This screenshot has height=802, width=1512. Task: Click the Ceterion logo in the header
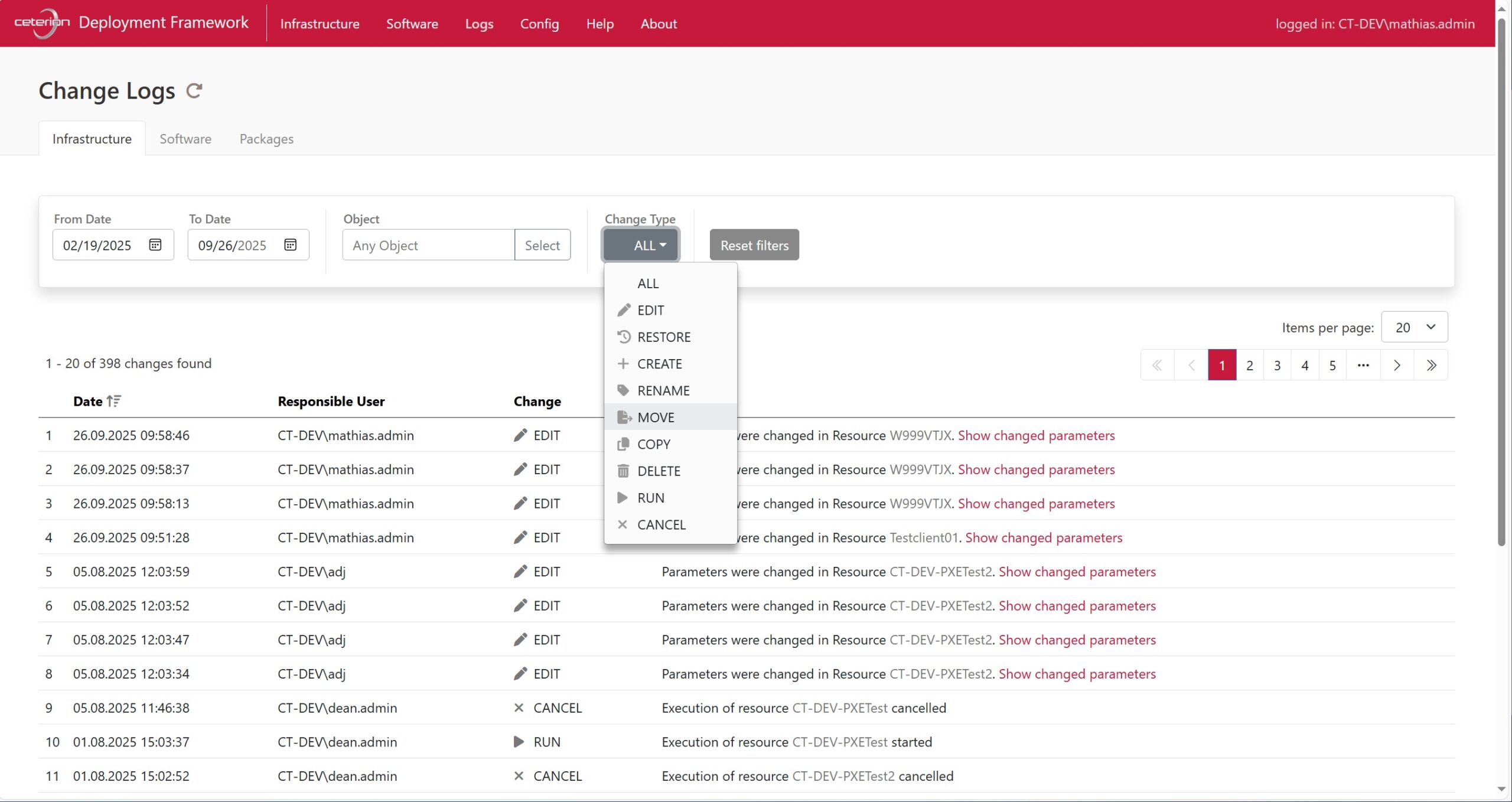[42, 23]
